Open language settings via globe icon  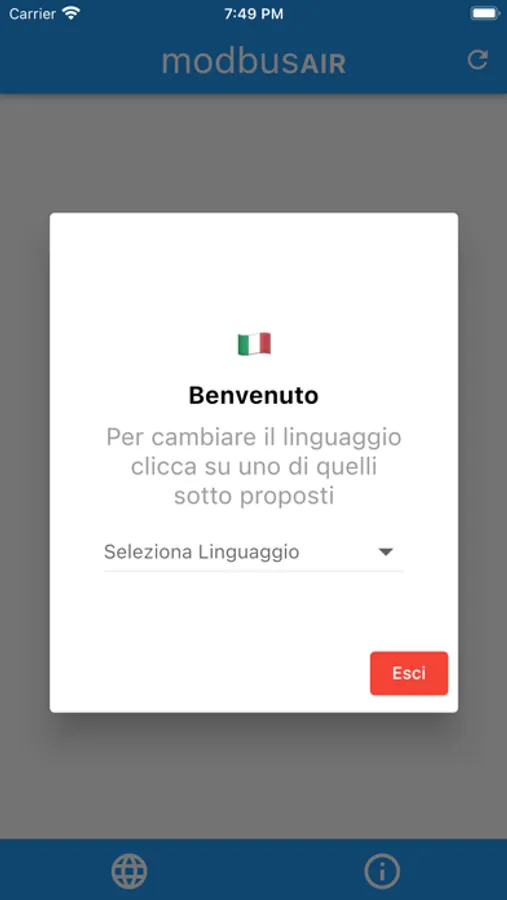click(x=129, y=871)
